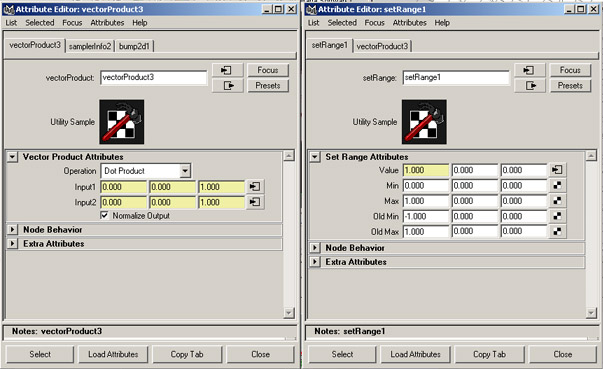Click the output connection icon in setRange1 editor
Image resolution: width=603 pixels, height=369 pixels.
point(530,85)
